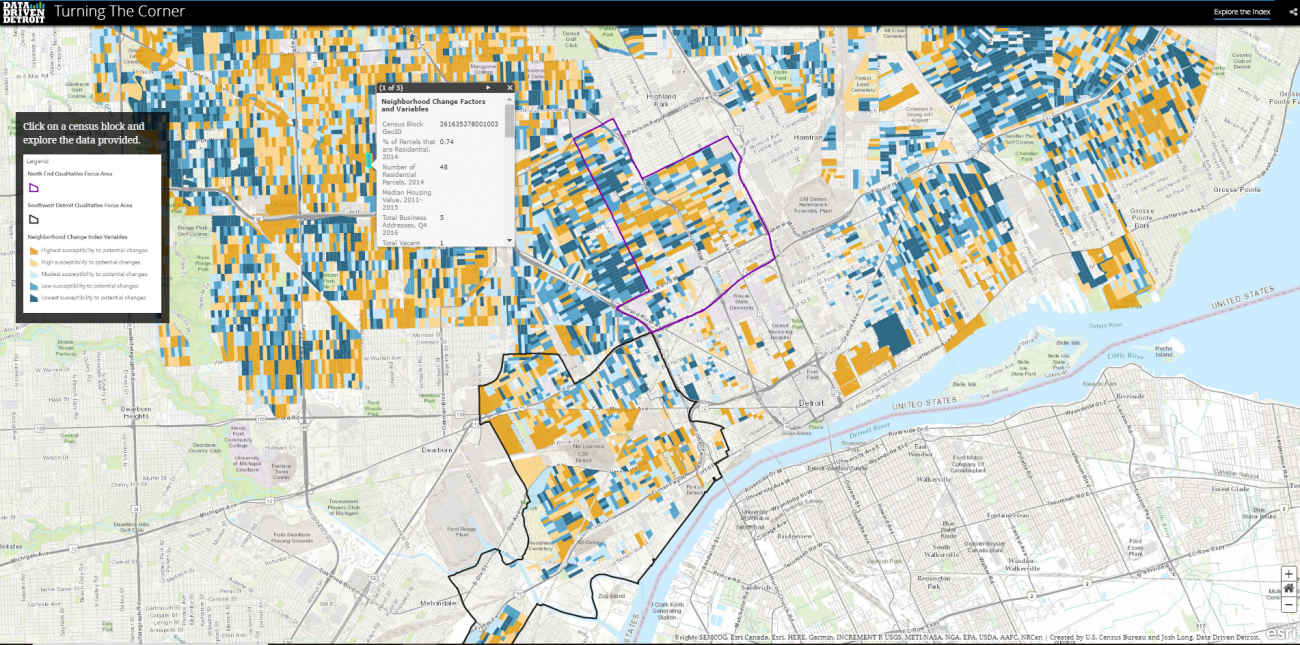Click popup scrollbar up arrow
The image size is (1300, 645).
coord(511,98)
